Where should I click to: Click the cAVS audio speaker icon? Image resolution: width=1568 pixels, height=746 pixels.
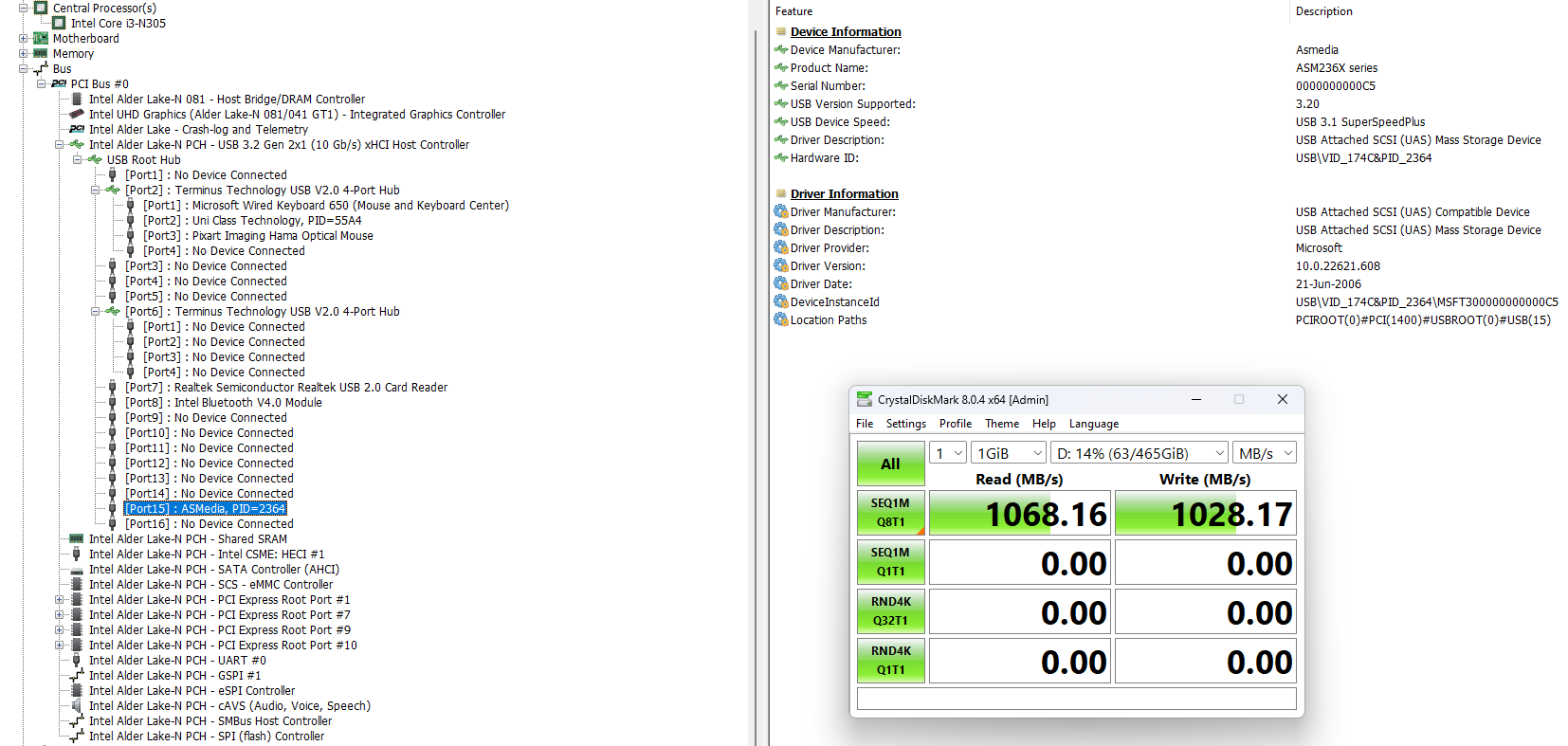pyautogui.click(x=77, y=705)
